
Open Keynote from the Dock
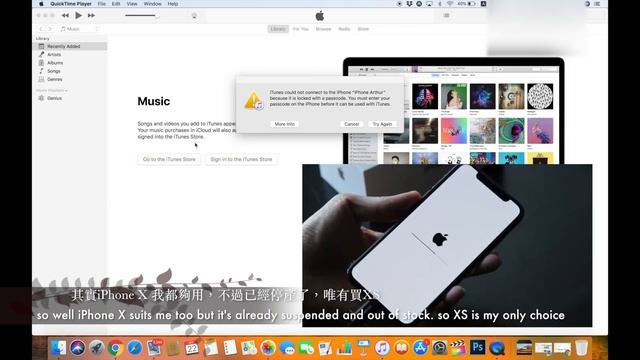(x=363, y=348)
